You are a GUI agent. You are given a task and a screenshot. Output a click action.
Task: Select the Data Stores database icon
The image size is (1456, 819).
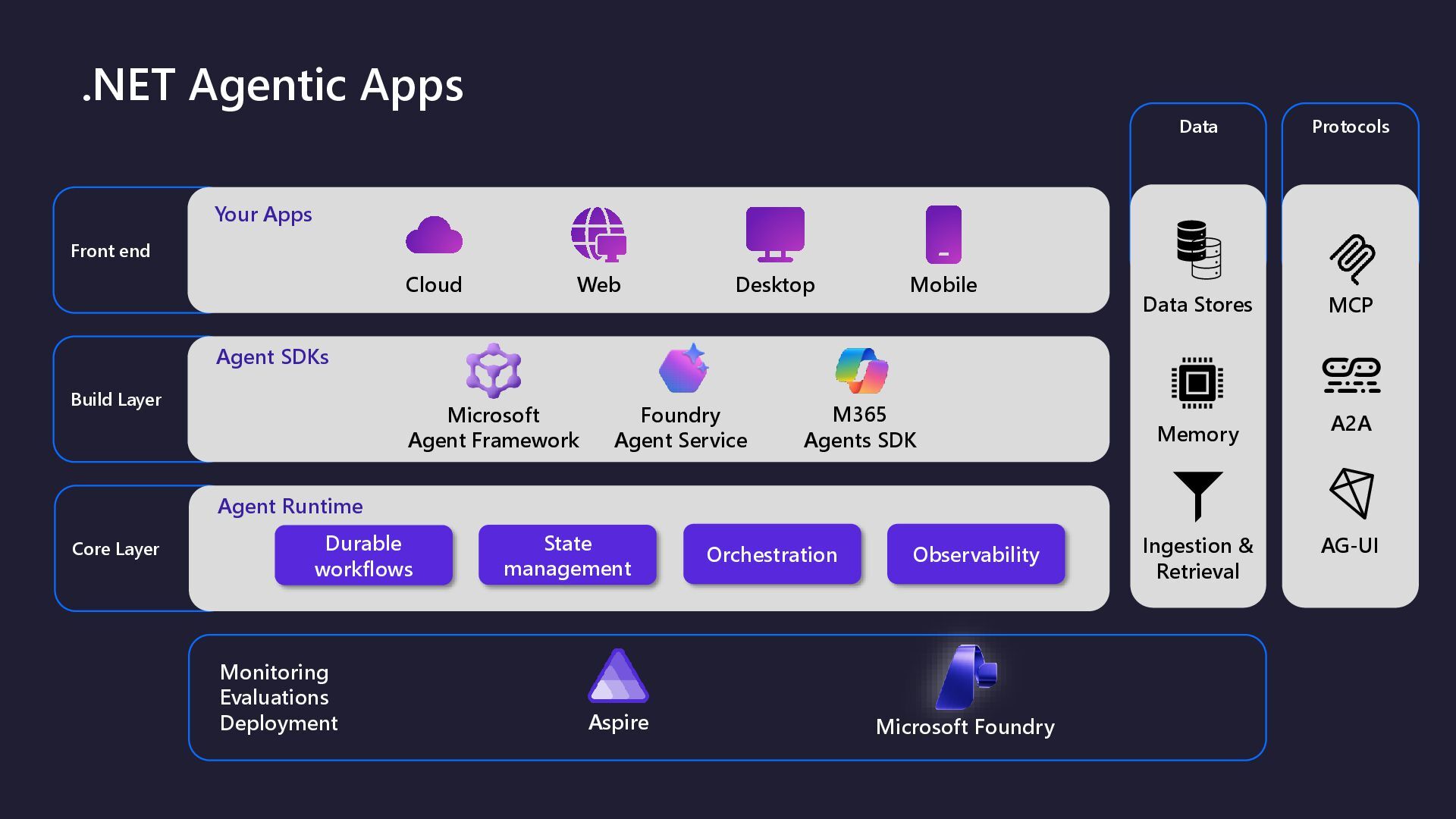[x=1198, y=249]
